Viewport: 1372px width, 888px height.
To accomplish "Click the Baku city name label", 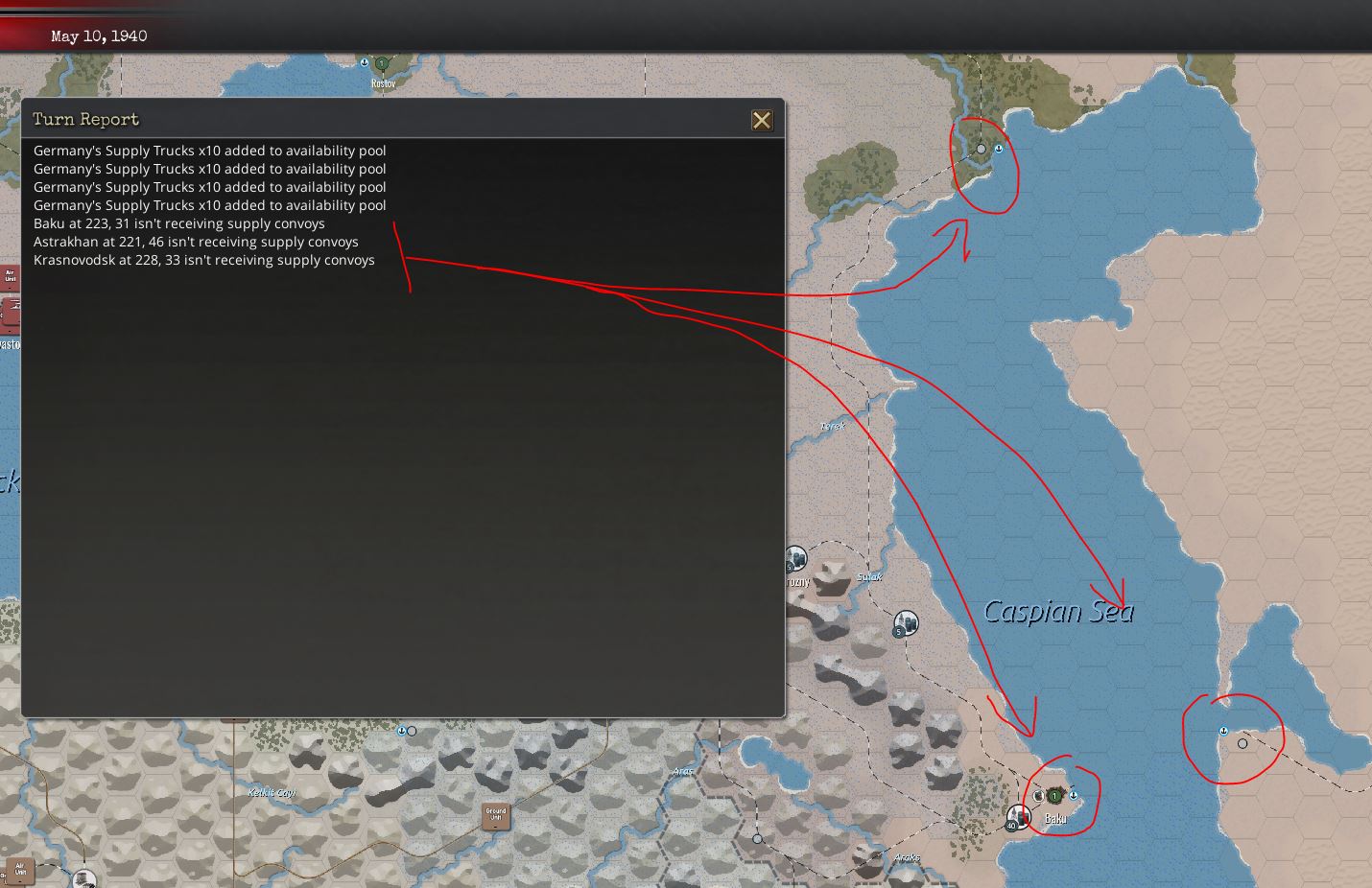I will pyautogui.click(x=1055, y=818).
